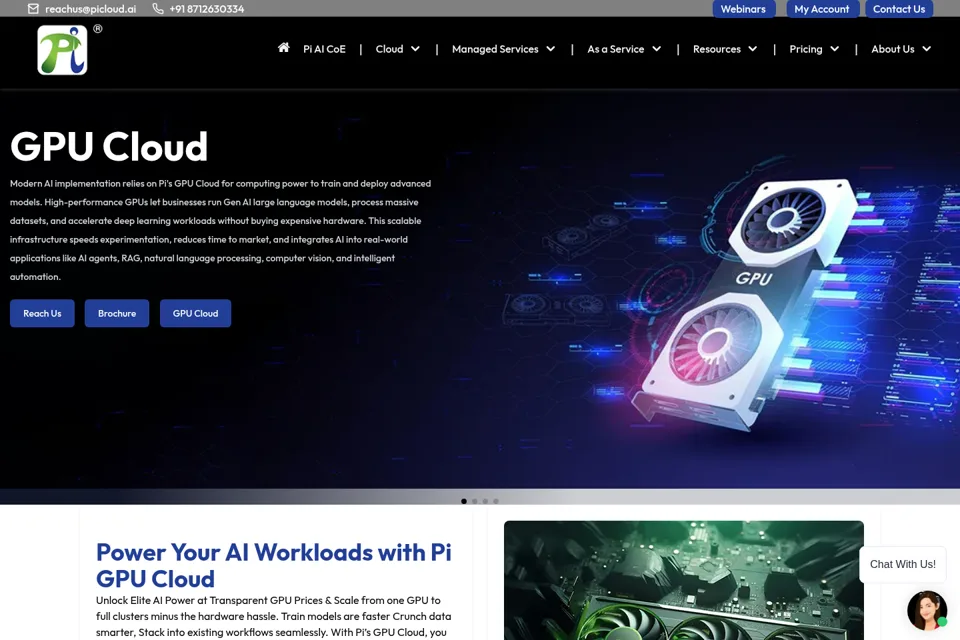
Task: Select the fourth carousel slide dot
Action: (496, 501)
